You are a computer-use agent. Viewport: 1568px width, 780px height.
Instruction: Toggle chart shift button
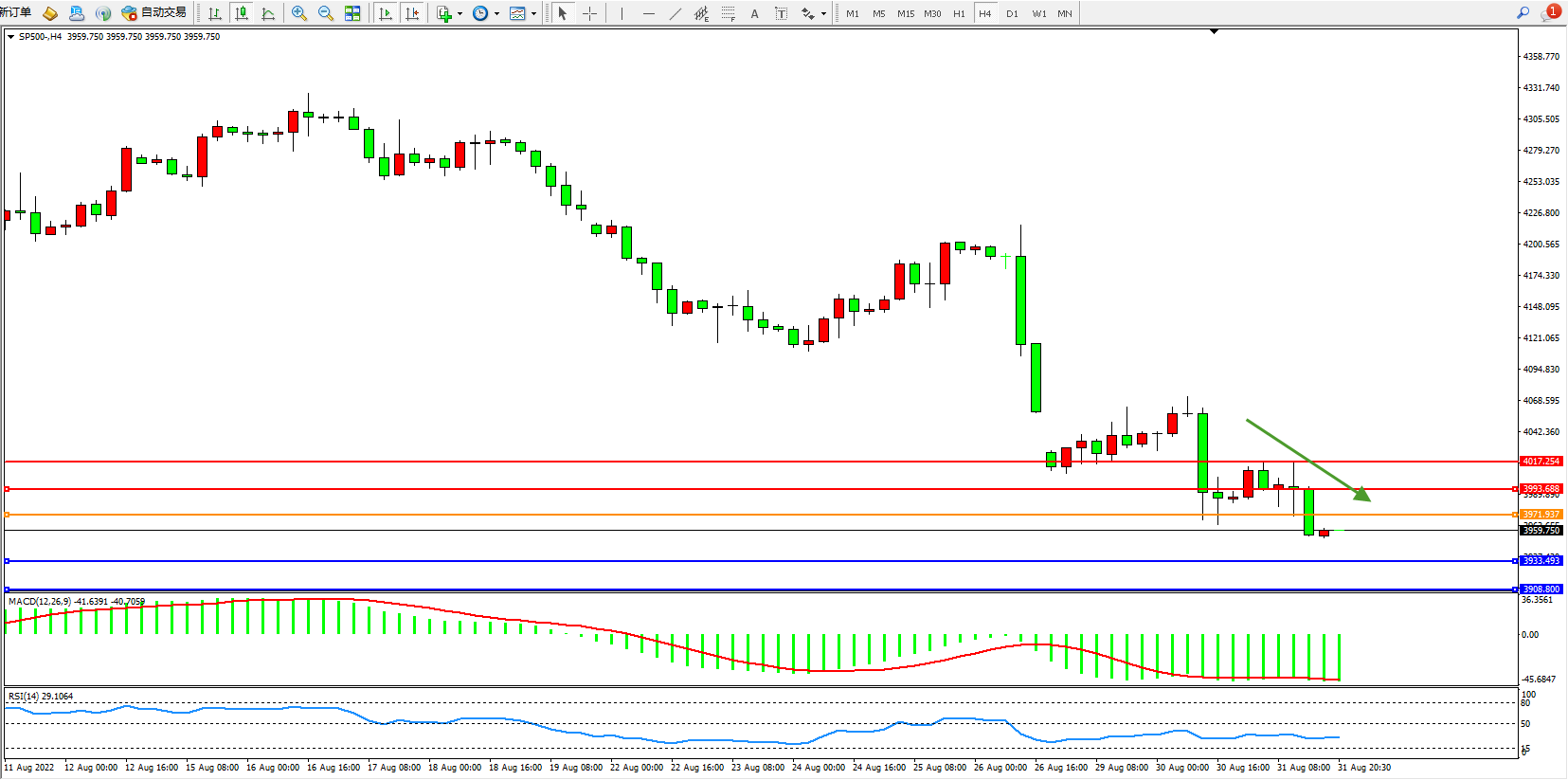coord(412,13)
